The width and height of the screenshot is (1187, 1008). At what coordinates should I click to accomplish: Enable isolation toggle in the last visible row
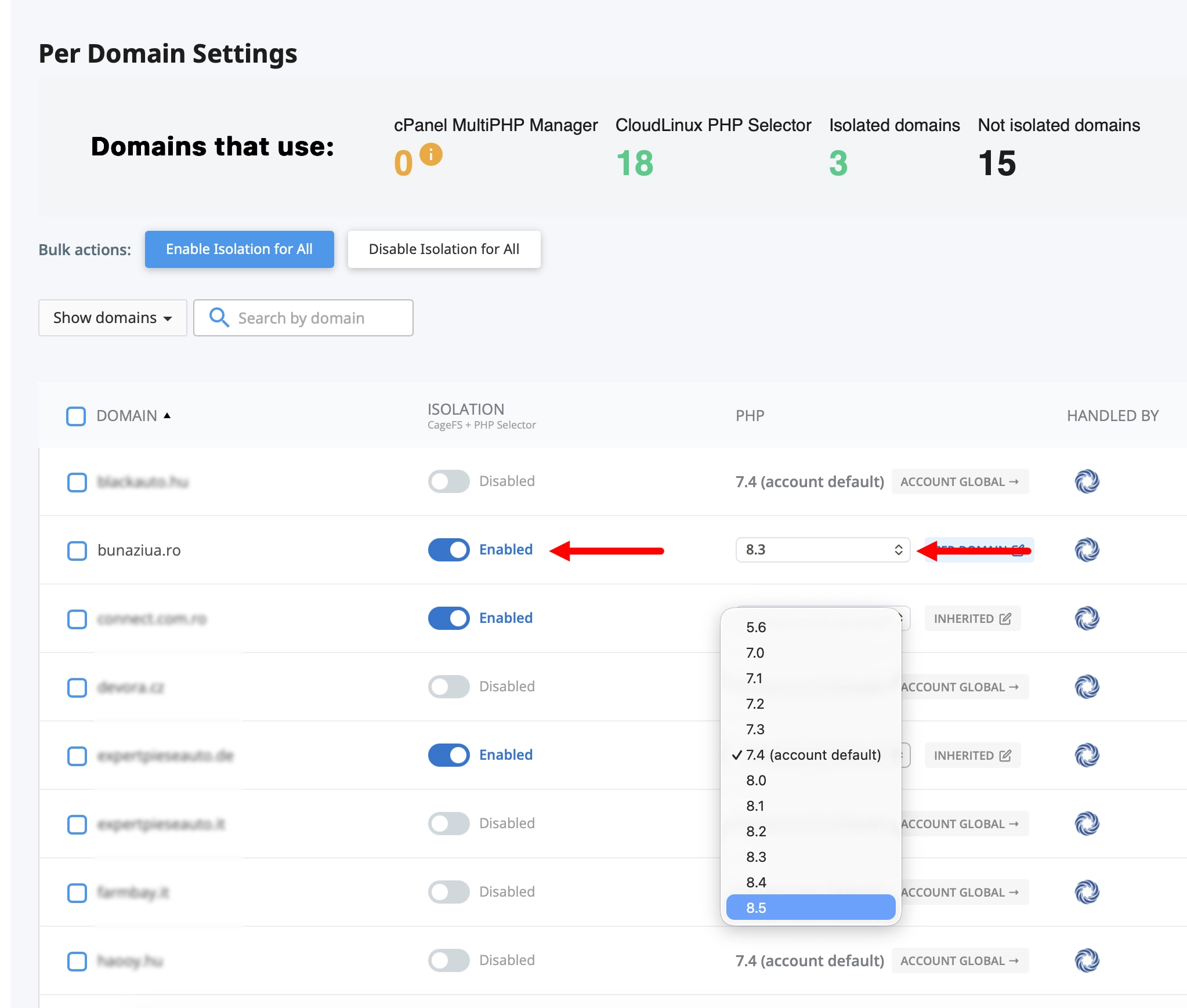[448, 960]
